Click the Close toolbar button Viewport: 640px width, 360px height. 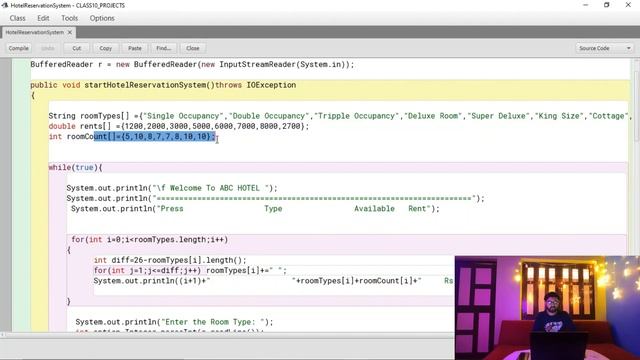tap(193, 48)
